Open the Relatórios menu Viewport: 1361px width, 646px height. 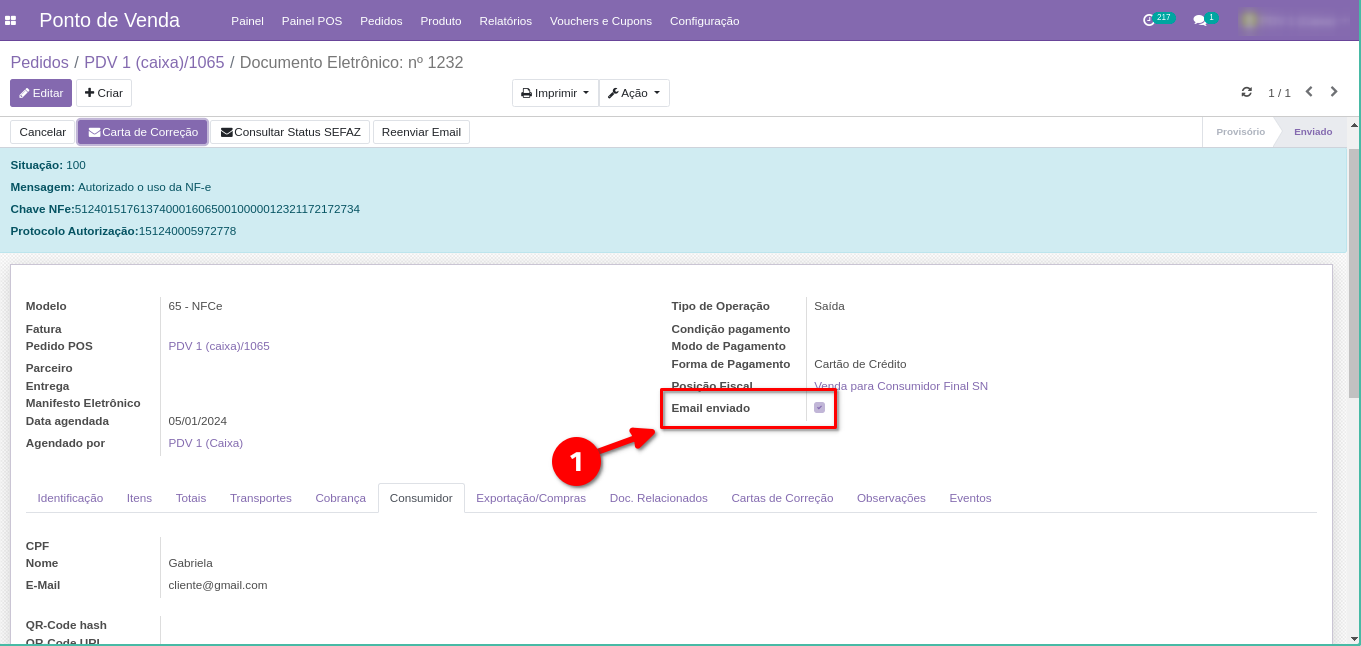(x=505, y=21)
